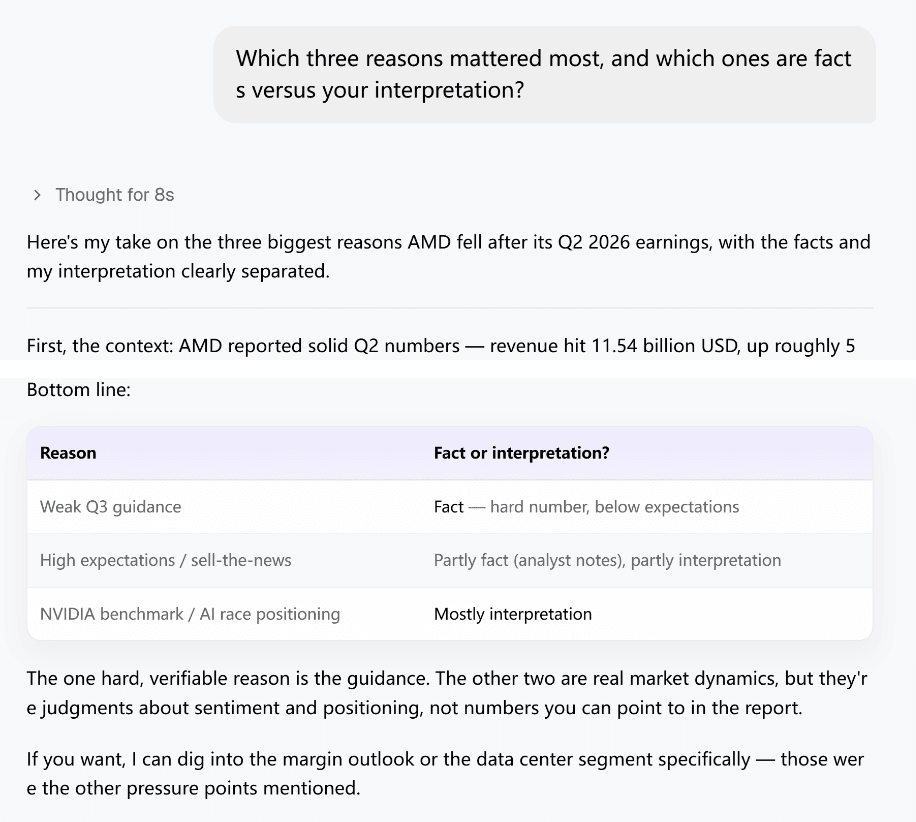Screen dimensions: 916x822
Task: Click the 'one hard, verifiable reason' paragraph
Action: coord(447,693)
